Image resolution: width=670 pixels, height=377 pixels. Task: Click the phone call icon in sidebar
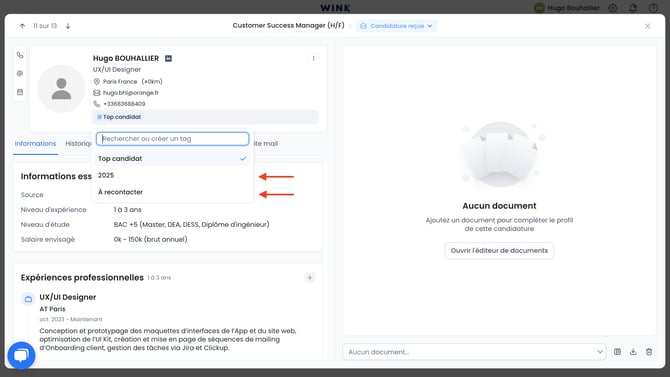point(20,55)
